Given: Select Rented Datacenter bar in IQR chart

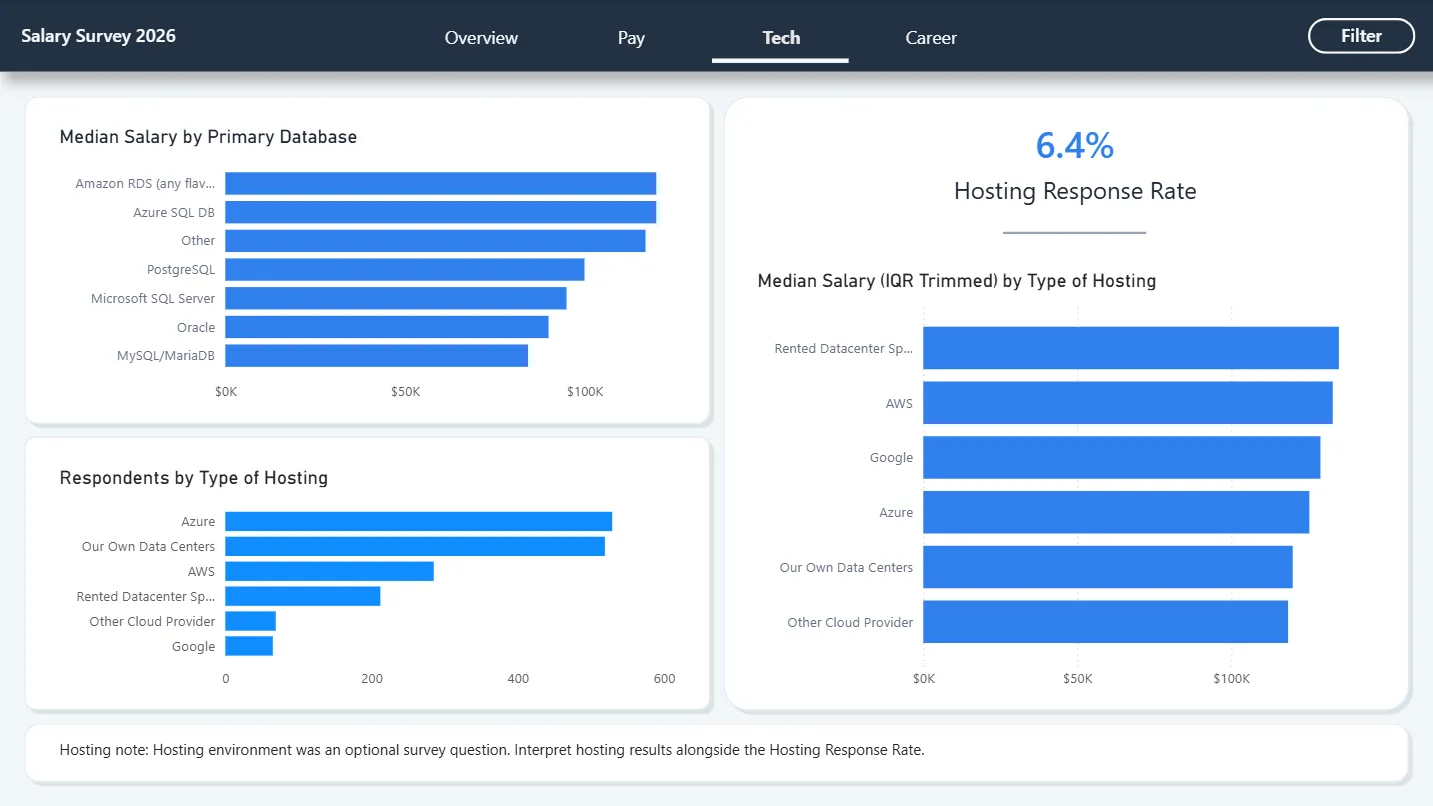Looking at the screenshot, I should (x=1131, y=348).
